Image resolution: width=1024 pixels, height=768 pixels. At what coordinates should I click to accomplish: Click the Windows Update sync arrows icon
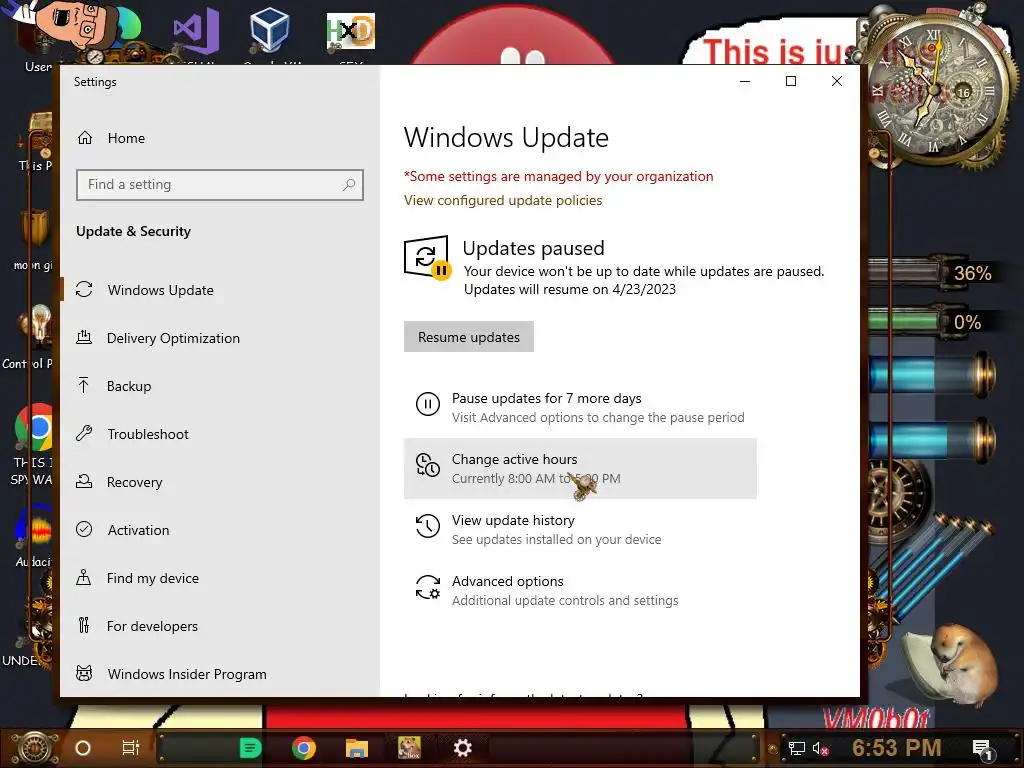coord(84,289)
